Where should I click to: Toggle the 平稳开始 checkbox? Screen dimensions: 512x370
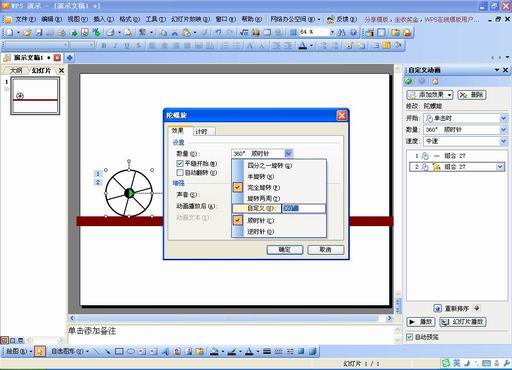(x=180, y=163)
